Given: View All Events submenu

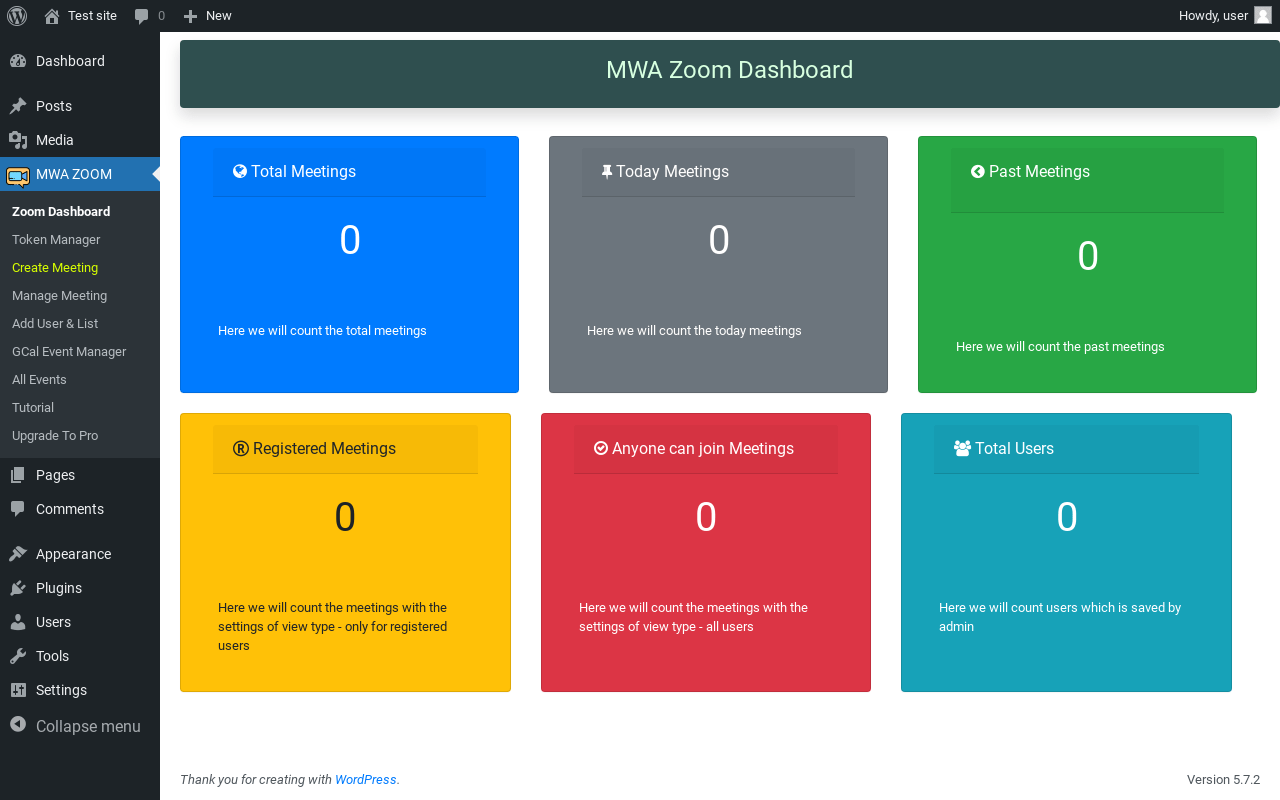Looking at the screenshot, I should point(39,380).
